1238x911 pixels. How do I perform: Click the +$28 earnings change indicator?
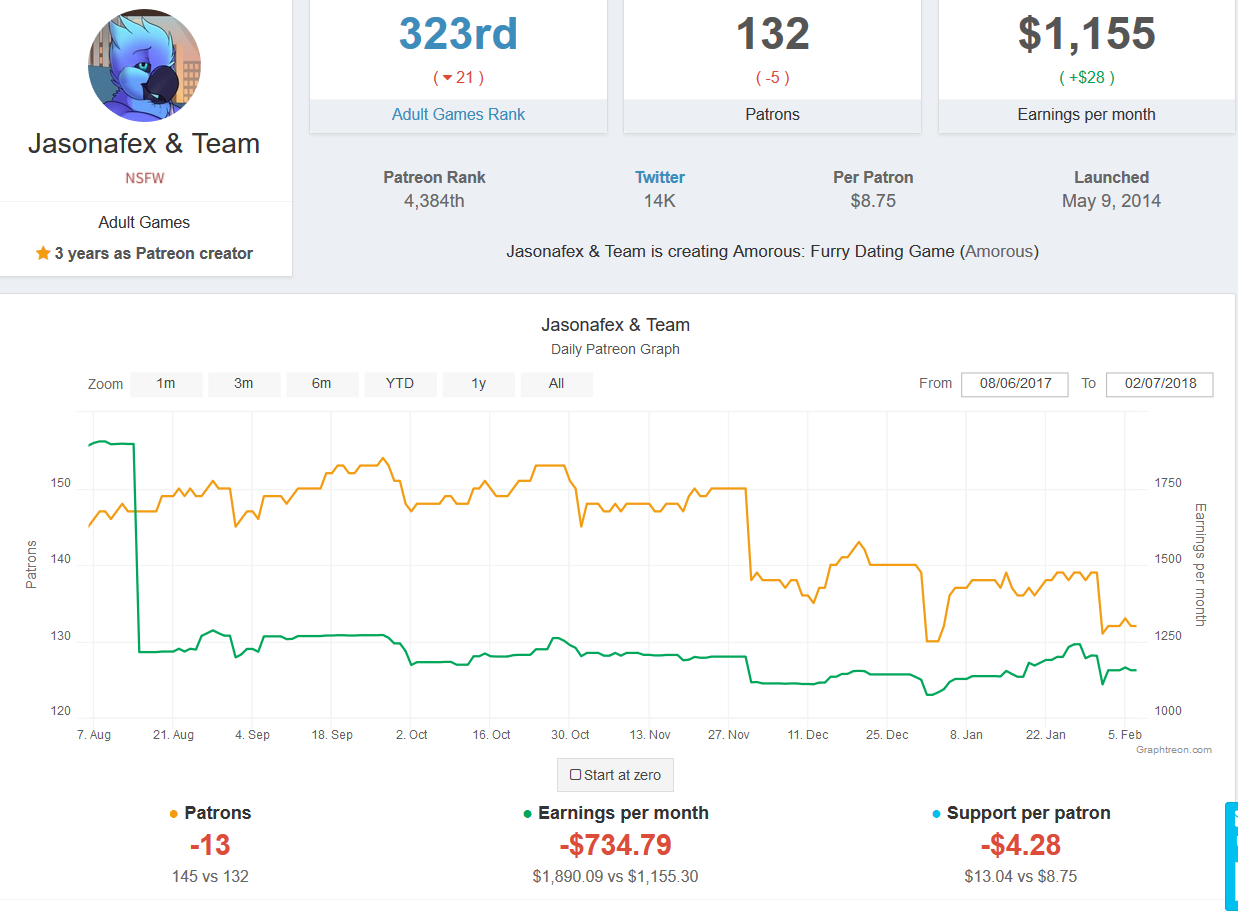(1087, 77)
